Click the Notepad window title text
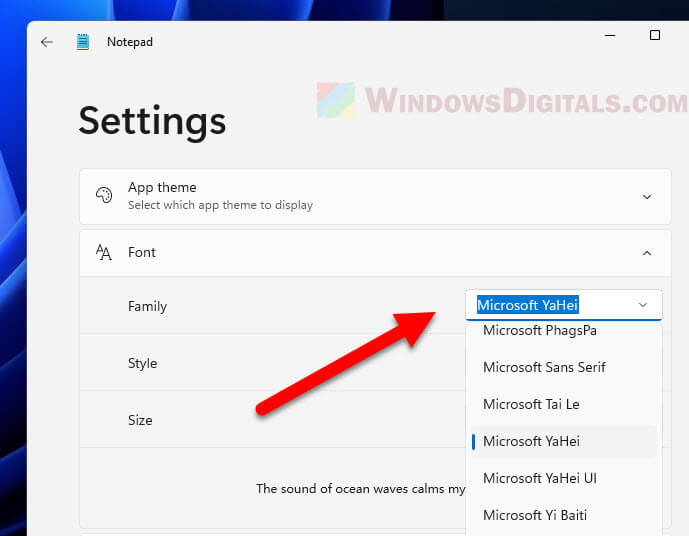 click(x=130, y=42)
